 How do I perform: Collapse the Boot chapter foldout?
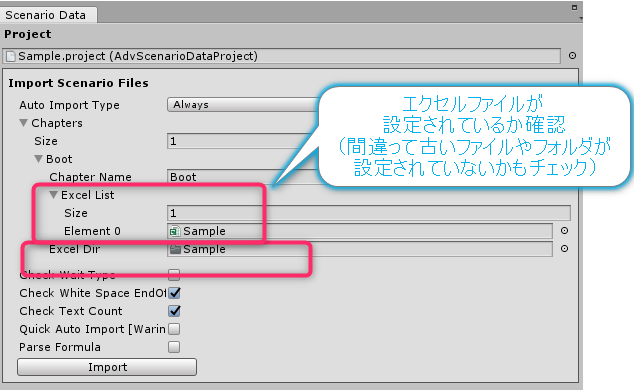[38, 159]
